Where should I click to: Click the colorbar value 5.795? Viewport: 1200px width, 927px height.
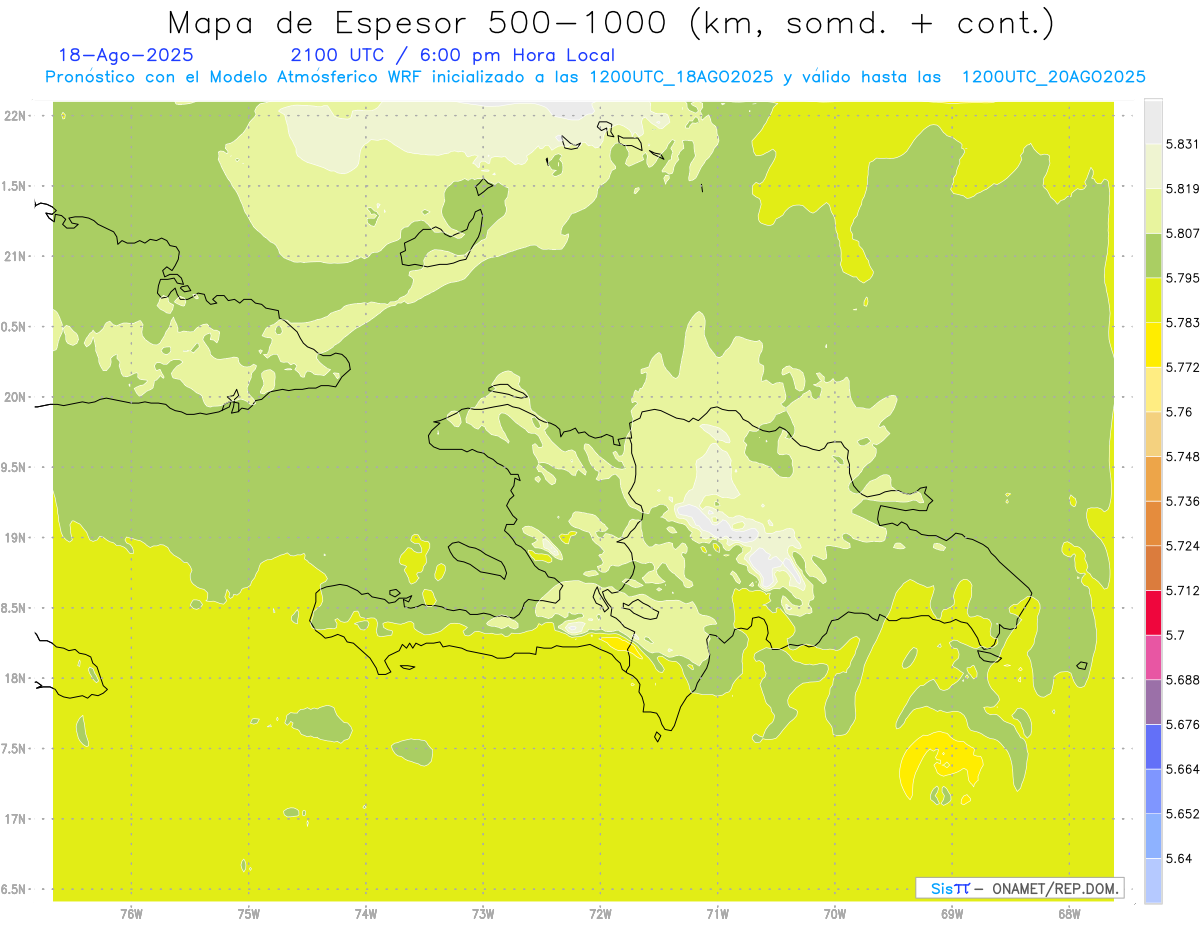tap(1183, 278)
